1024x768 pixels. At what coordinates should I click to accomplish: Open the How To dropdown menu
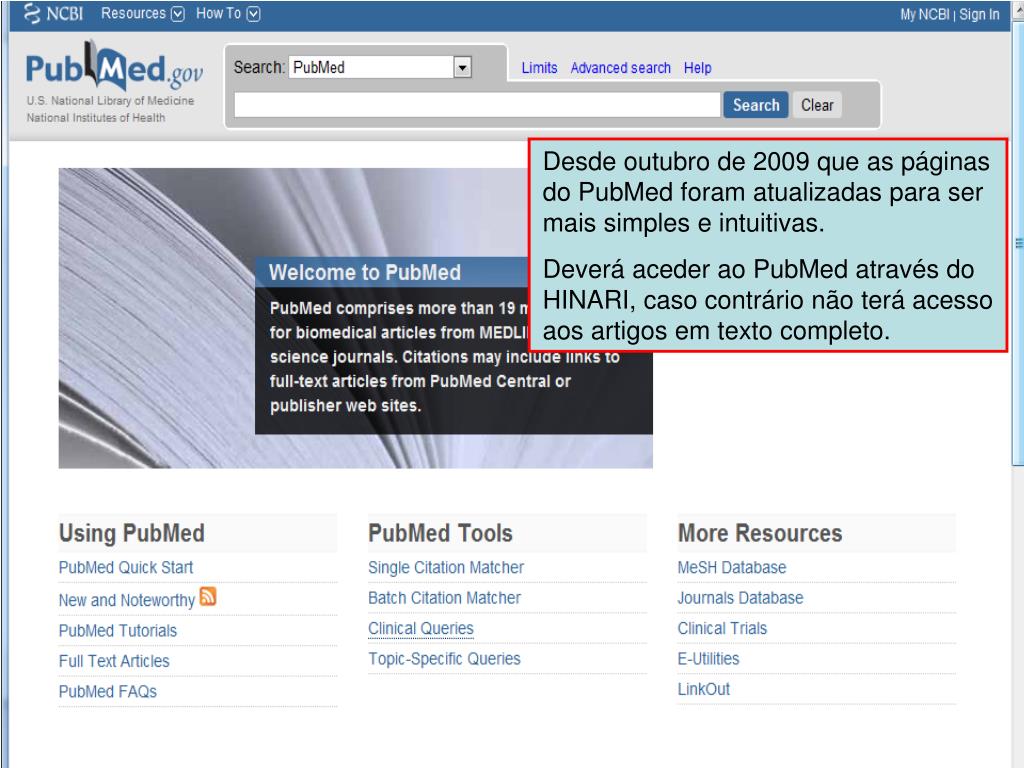[x=228, y=14]
